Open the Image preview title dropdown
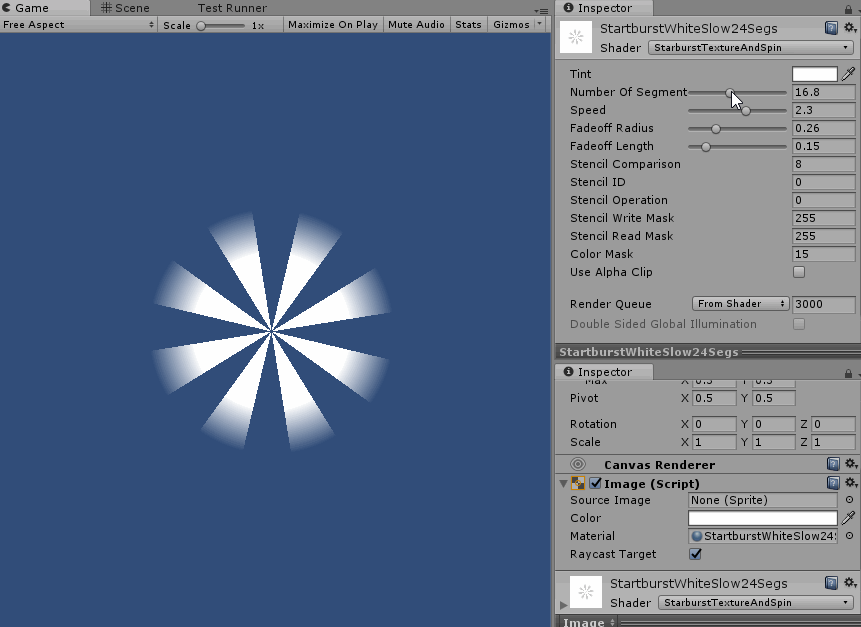This screenshot has height=627, width=861. pyautogui.click(x=589, y=622)
